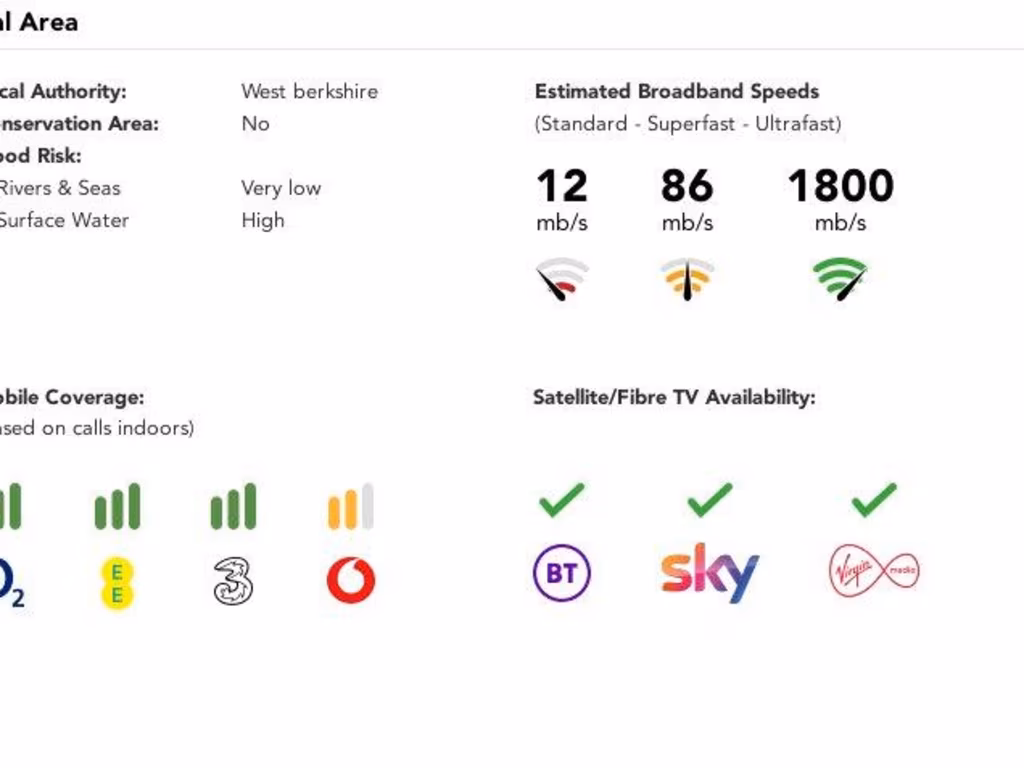
Task: Click the Estimated Broadband Speeds heading
Action: click(677, 91)
